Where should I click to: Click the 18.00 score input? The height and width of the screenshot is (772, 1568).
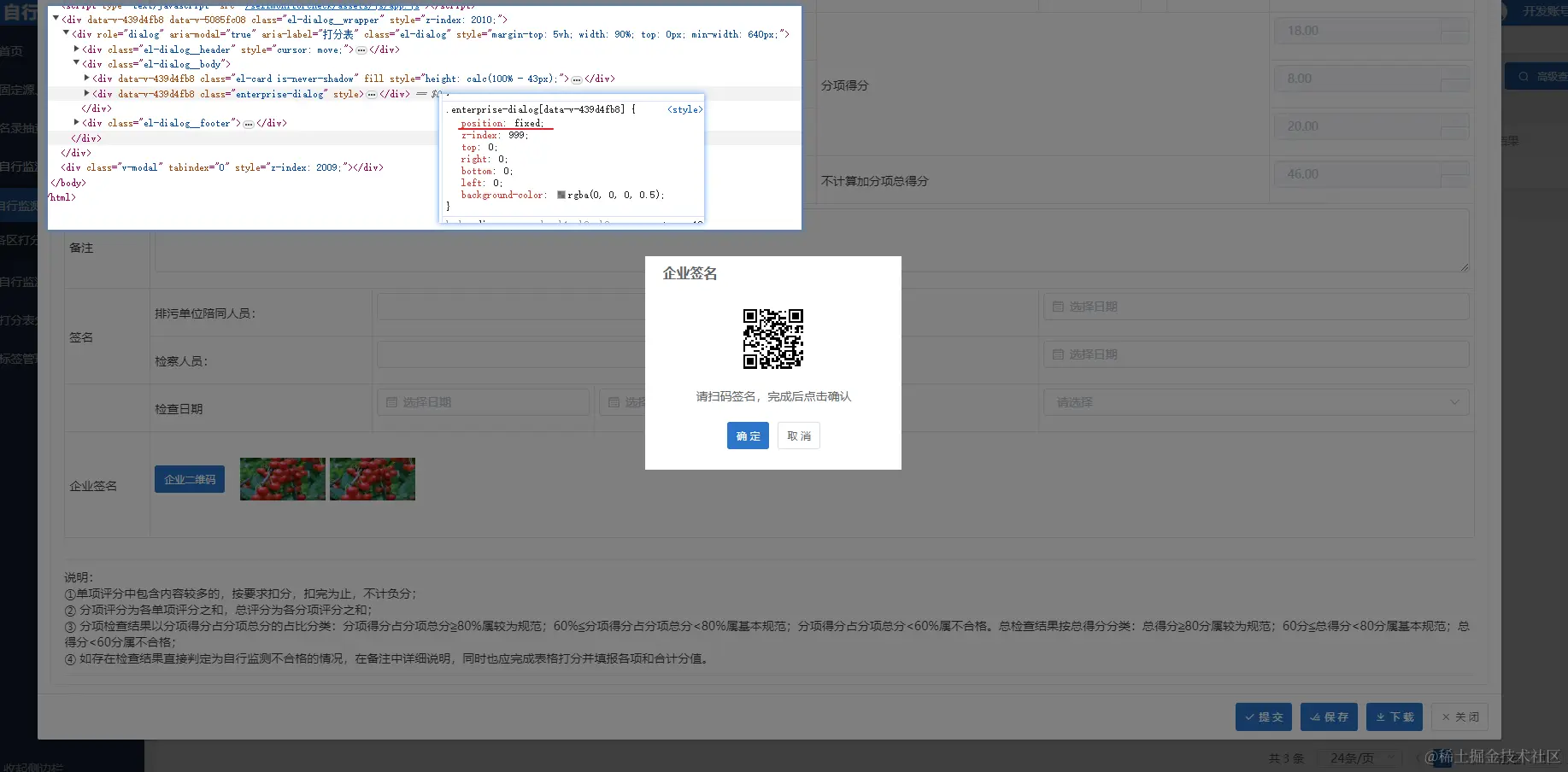[x=1371, y=31]
